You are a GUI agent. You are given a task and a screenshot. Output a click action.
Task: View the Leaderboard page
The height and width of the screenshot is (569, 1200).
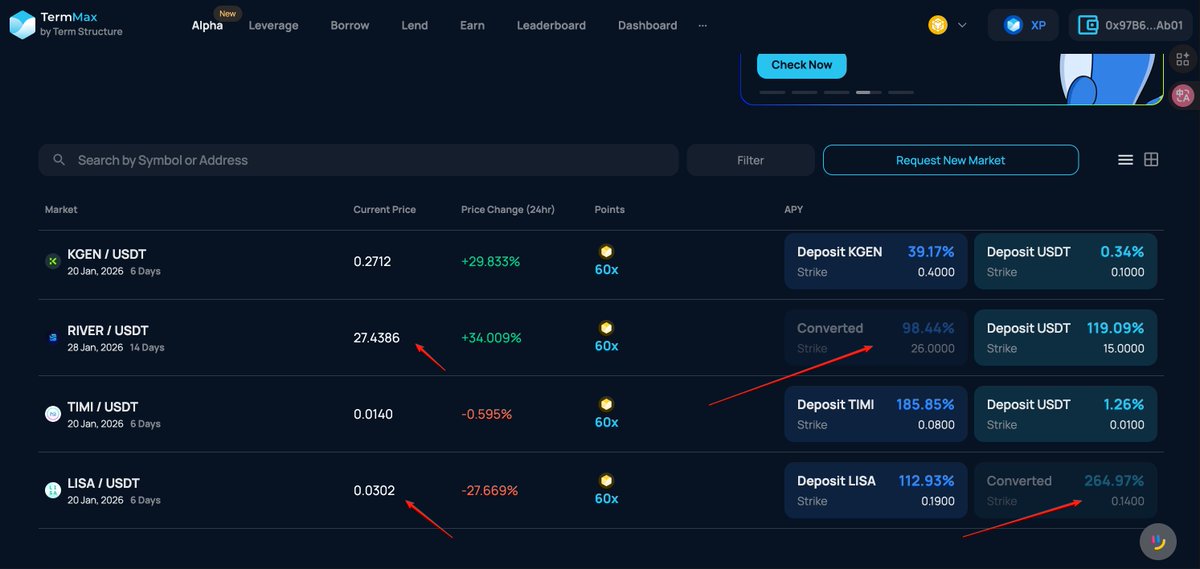551,25
